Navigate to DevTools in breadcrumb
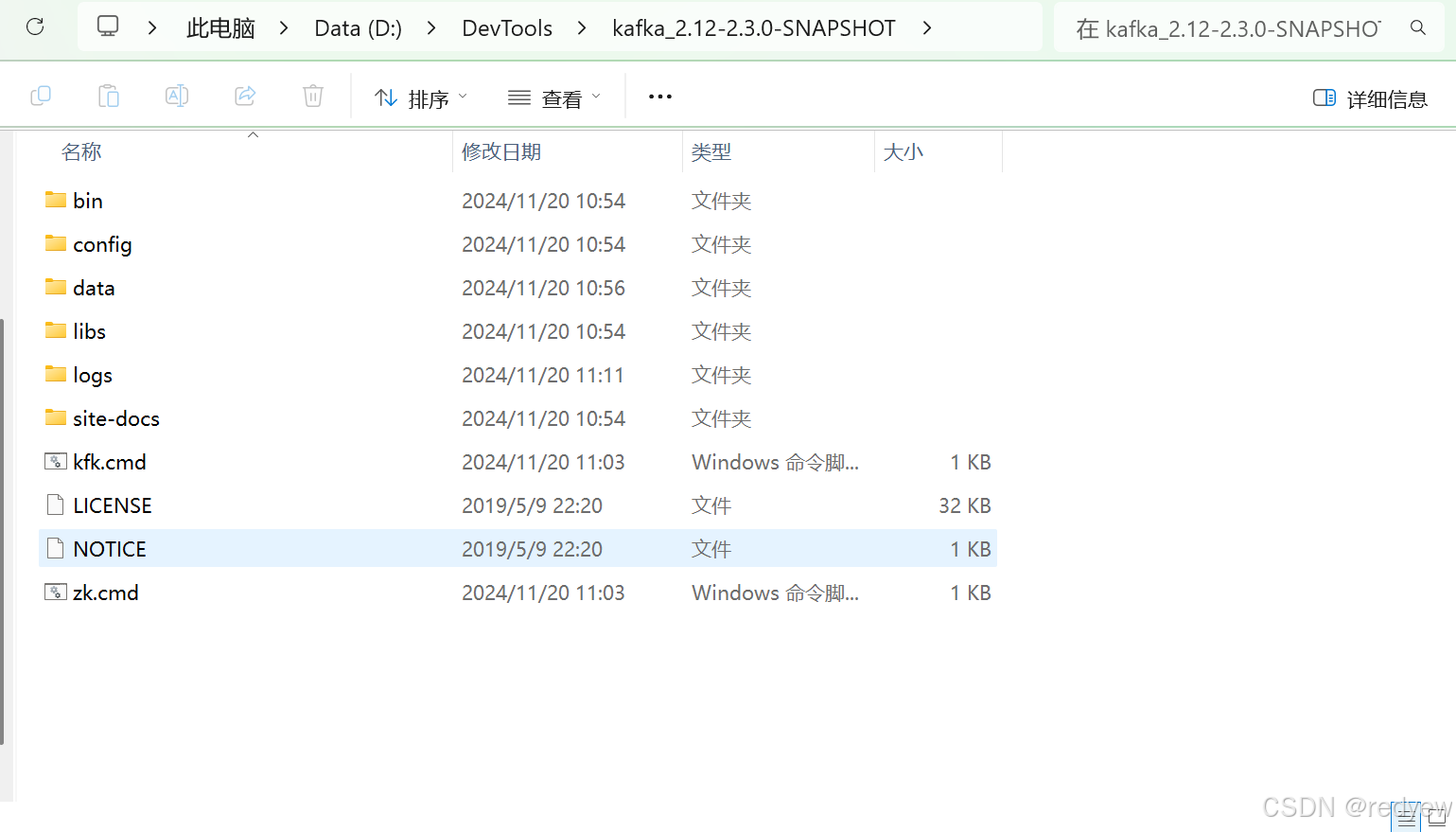The image size is (1456, 832). pyautogui.click(x=507, y=27)
